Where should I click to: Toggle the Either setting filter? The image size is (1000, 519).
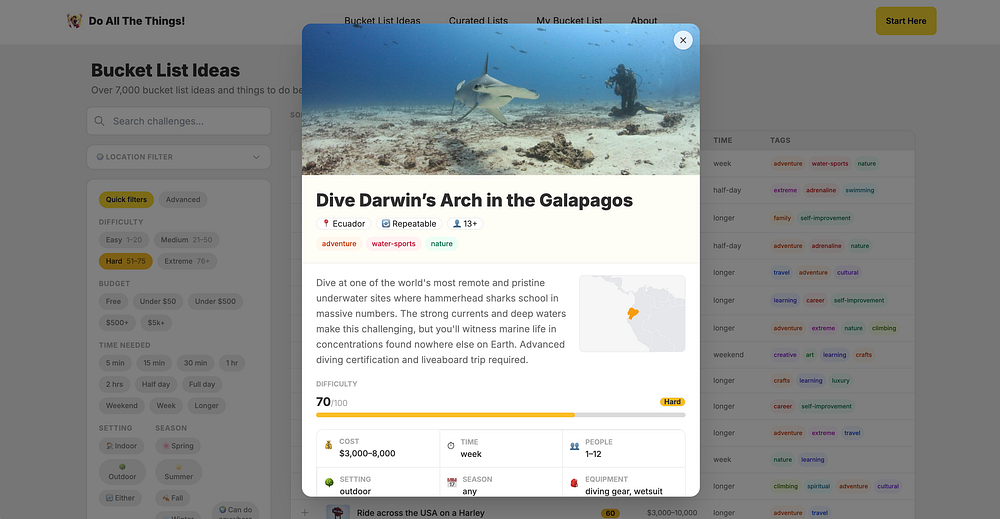pos(121,498)
